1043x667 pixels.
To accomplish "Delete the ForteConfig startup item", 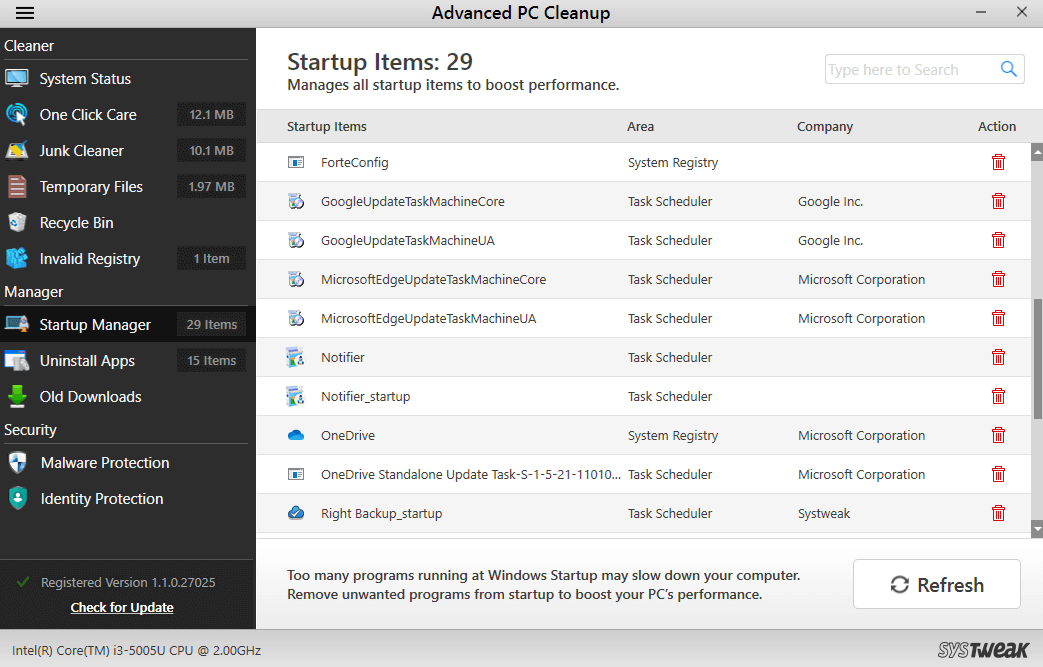I will [x=998, y=161].
